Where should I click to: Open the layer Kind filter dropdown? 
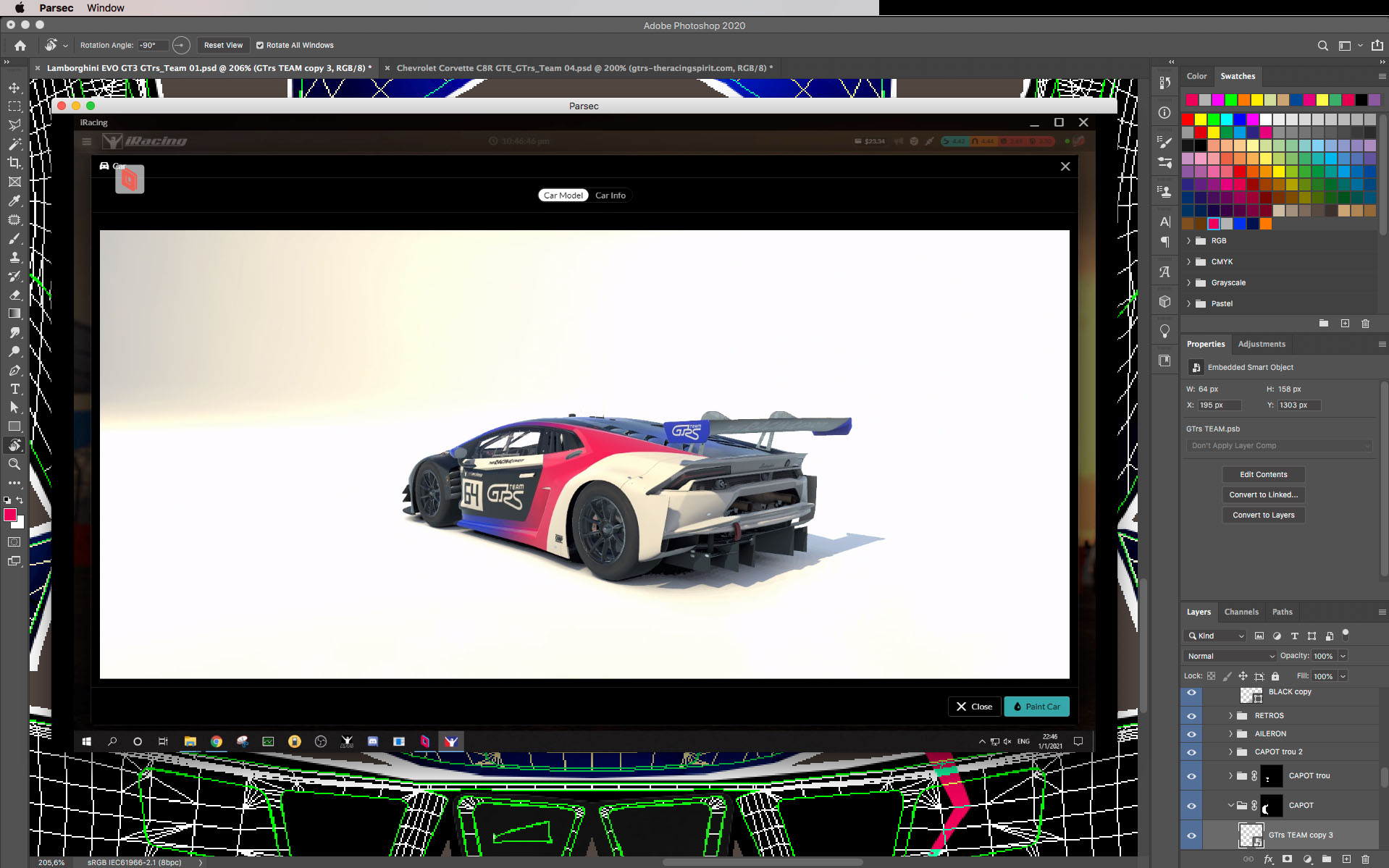pyautogui.click(x=1215, y=636)
